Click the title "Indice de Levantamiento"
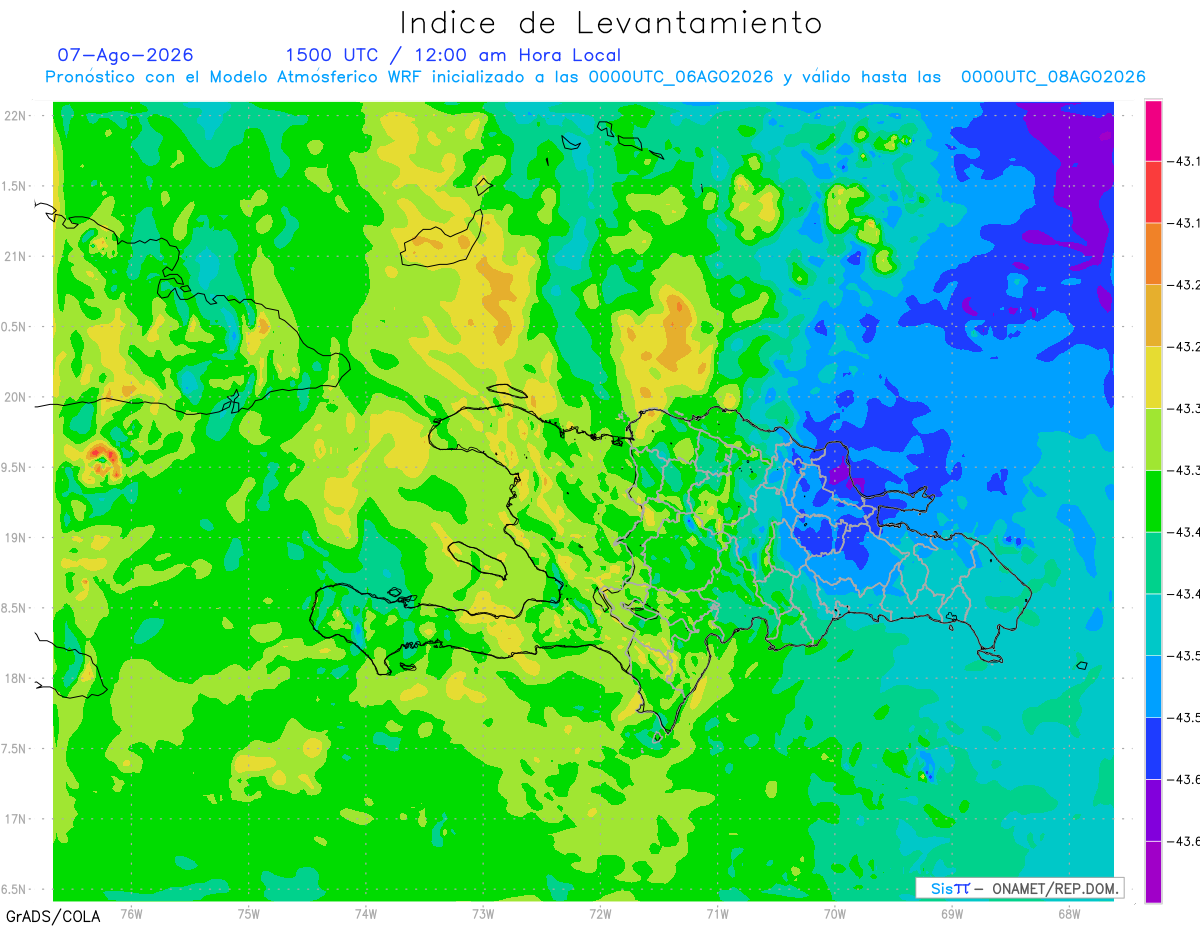Viewport: 1200px width, 927px height. pyautogui.click(x=611, y=22)
